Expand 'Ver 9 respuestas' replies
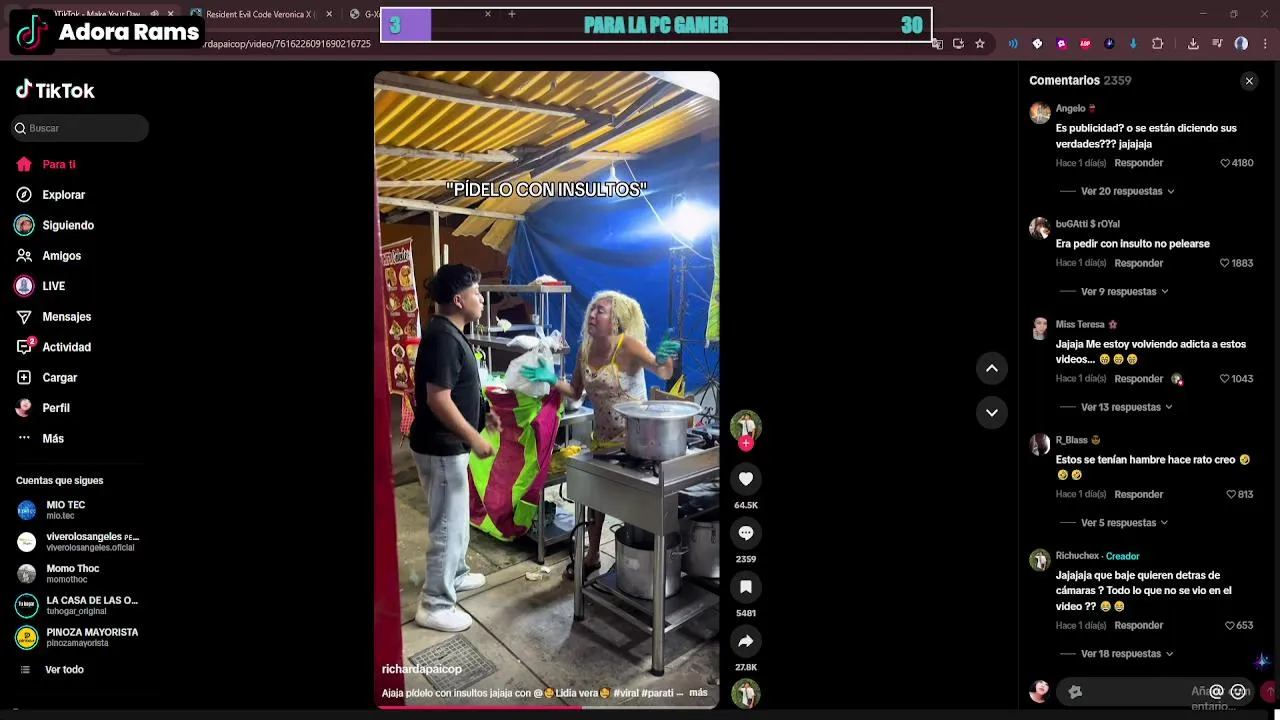Screen dimensions: 1280x720 tap(1125, 291)
